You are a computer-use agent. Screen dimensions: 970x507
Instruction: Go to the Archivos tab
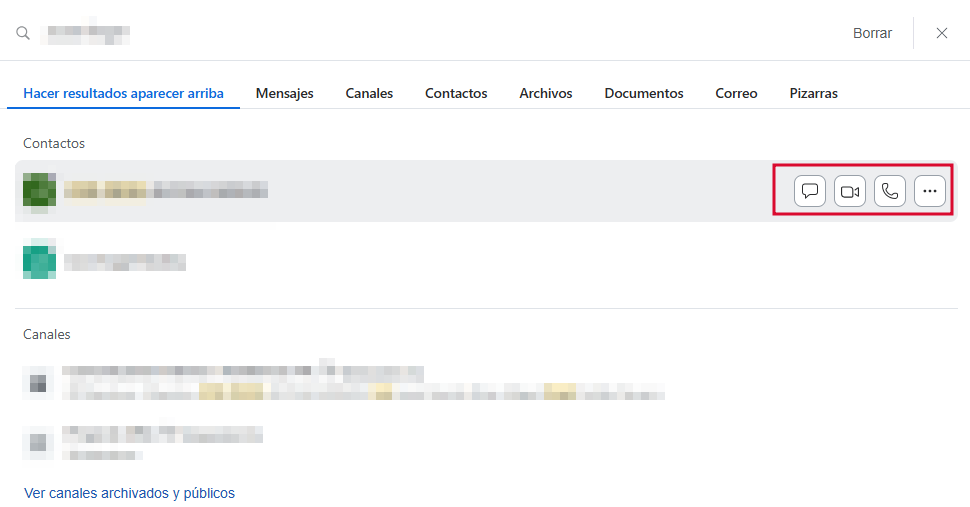pos(546,93)
